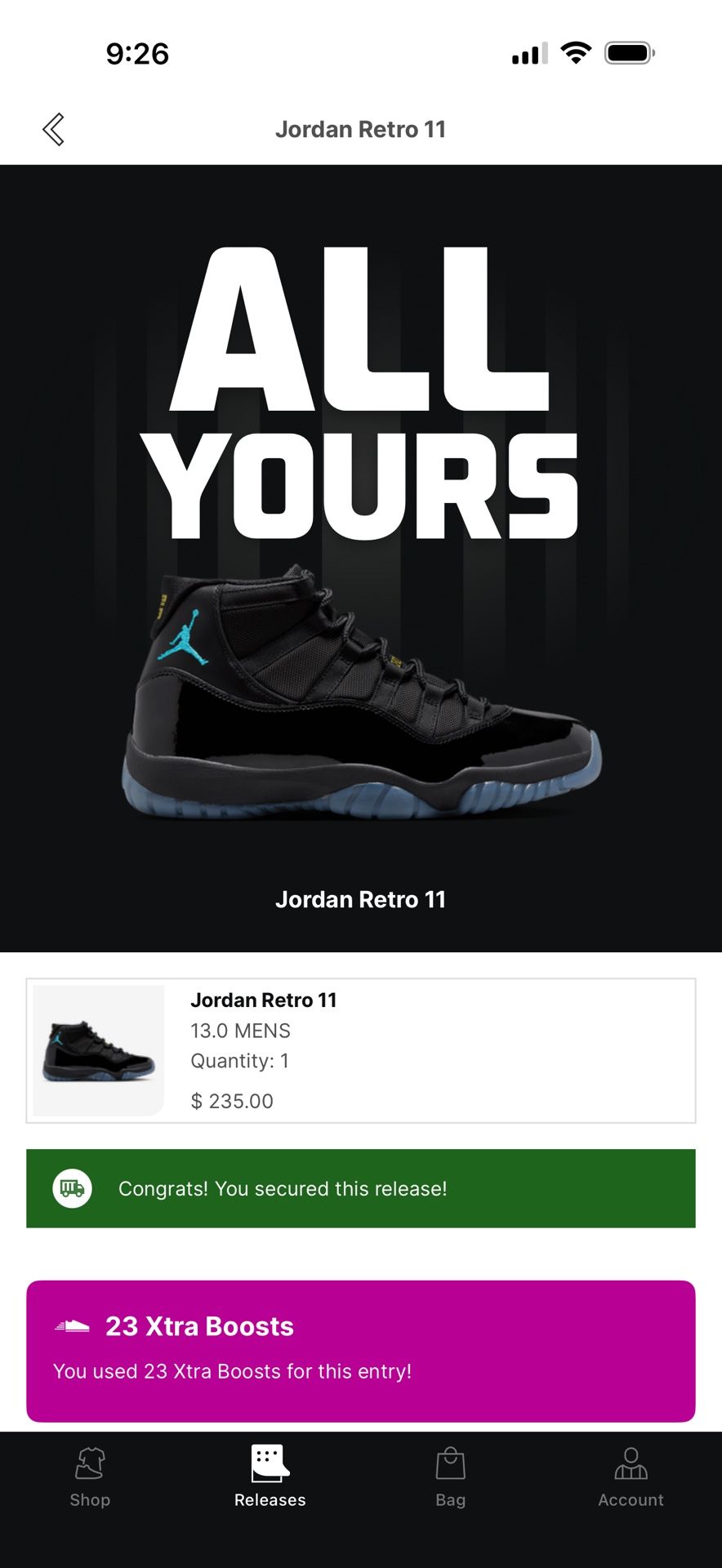This screenshot has width=722, height=1568.
Task: Select the Releases tab icon
Action: (270, 1463)
